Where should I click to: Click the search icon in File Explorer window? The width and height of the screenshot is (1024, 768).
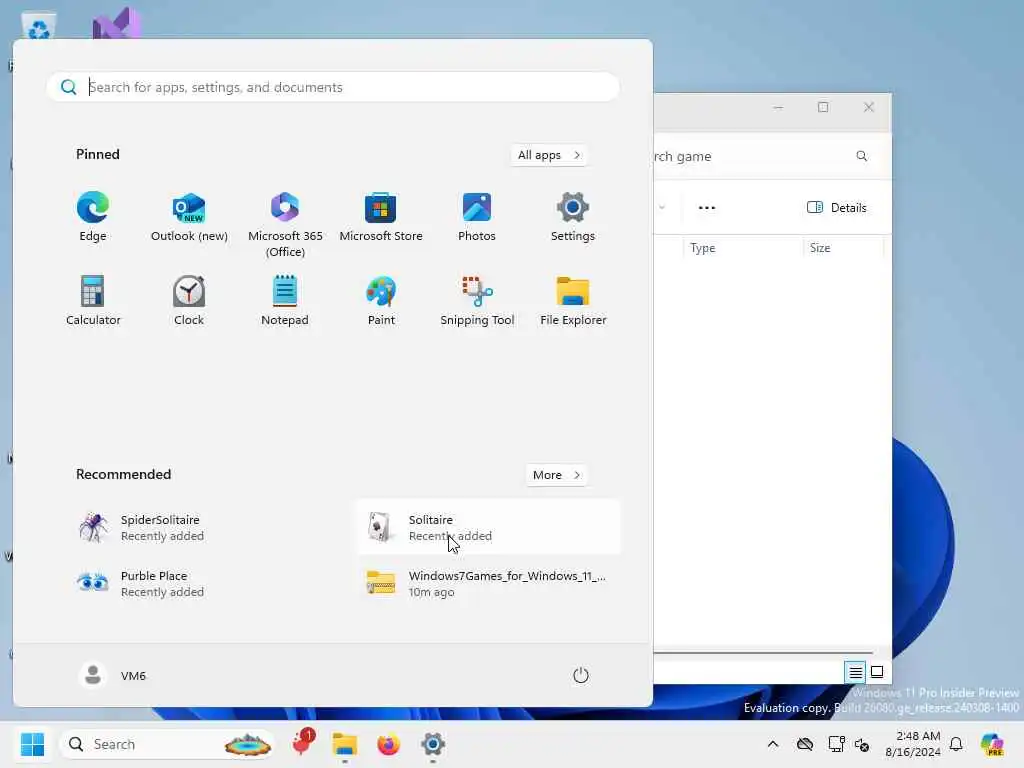(x=861, y=155)
